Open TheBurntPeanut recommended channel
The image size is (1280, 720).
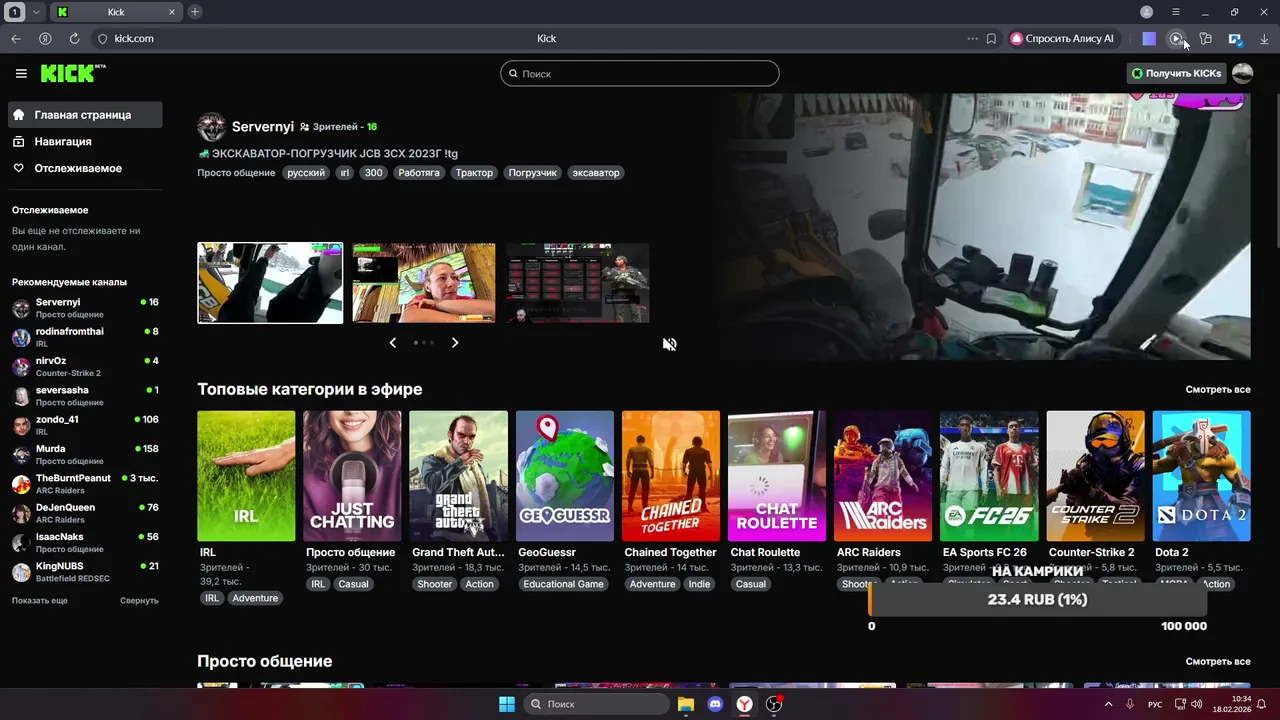tap(85, 484)
